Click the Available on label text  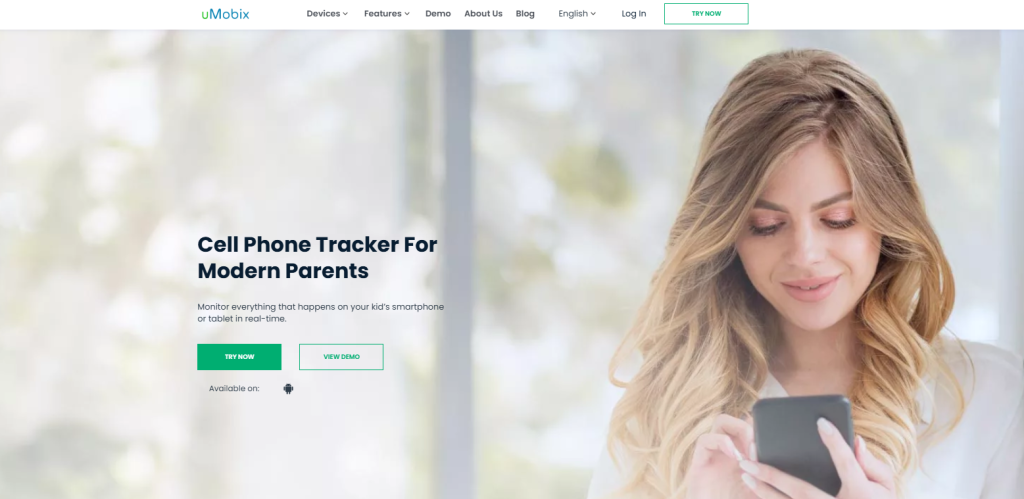234,389
